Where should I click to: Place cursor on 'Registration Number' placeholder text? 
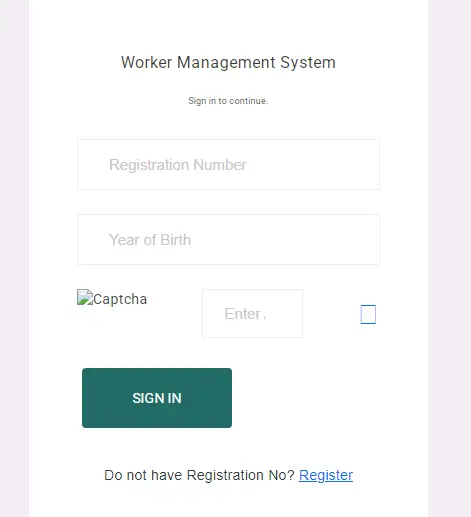(x=178, y=165)
